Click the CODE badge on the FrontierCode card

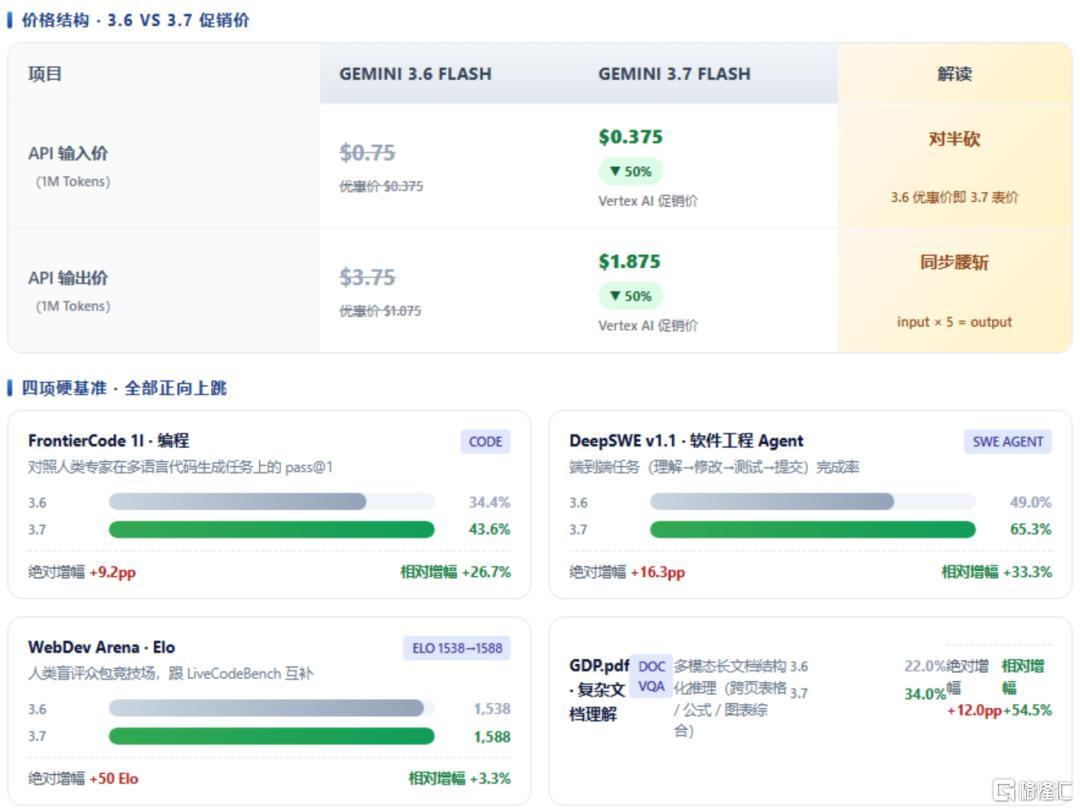coord(485,442)
